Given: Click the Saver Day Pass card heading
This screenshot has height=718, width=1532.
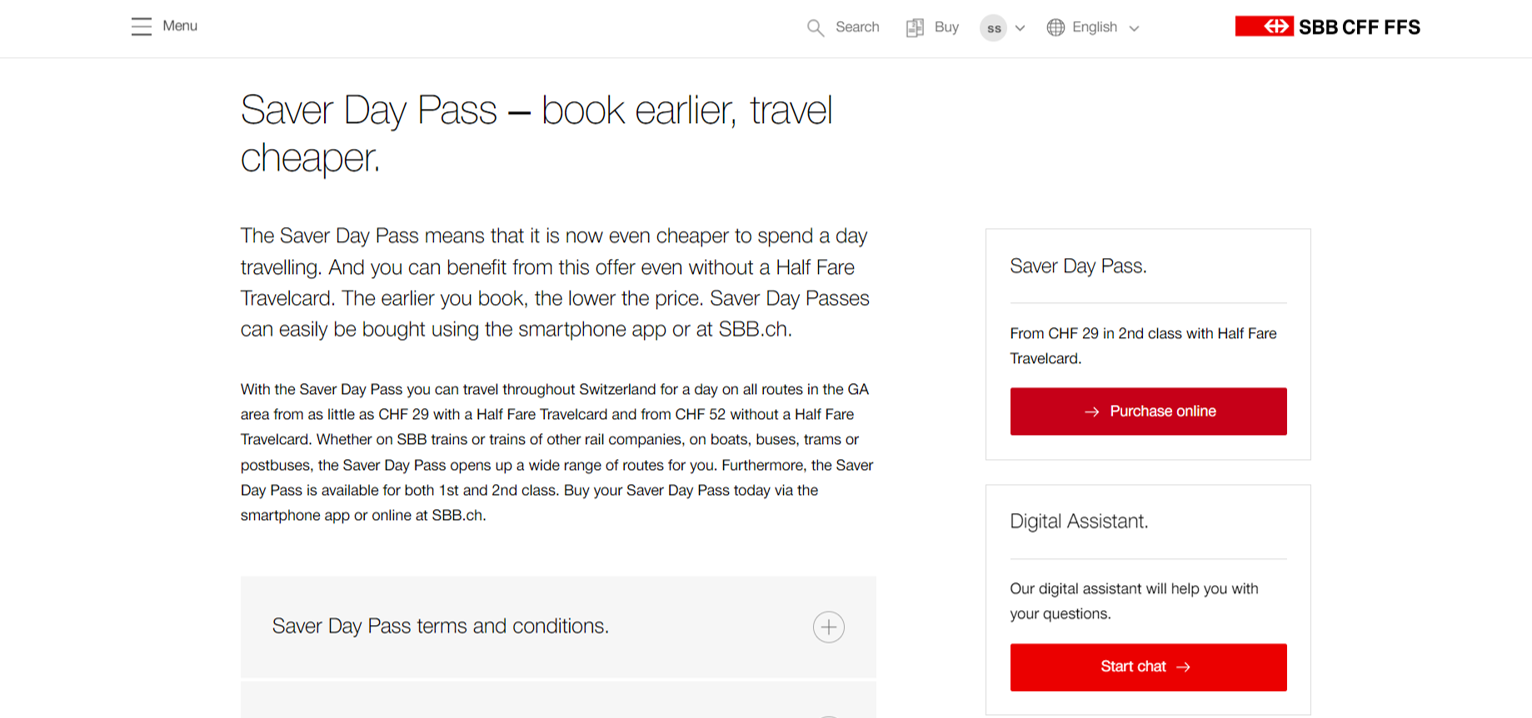Looking at the screenshot, I should click(x=1078, y=266).
